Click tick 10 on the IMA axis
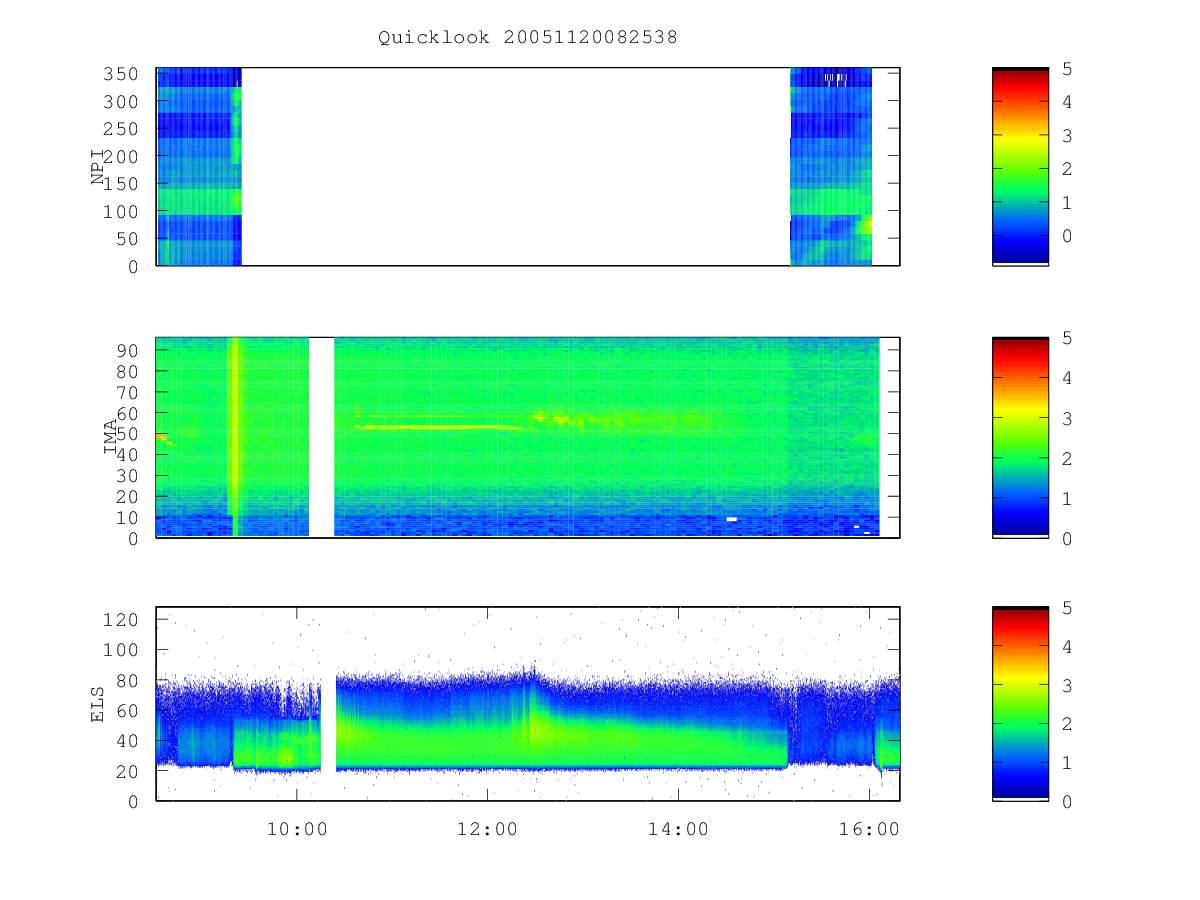Viewport: 1200px width, 900px height. pos(129,518)
